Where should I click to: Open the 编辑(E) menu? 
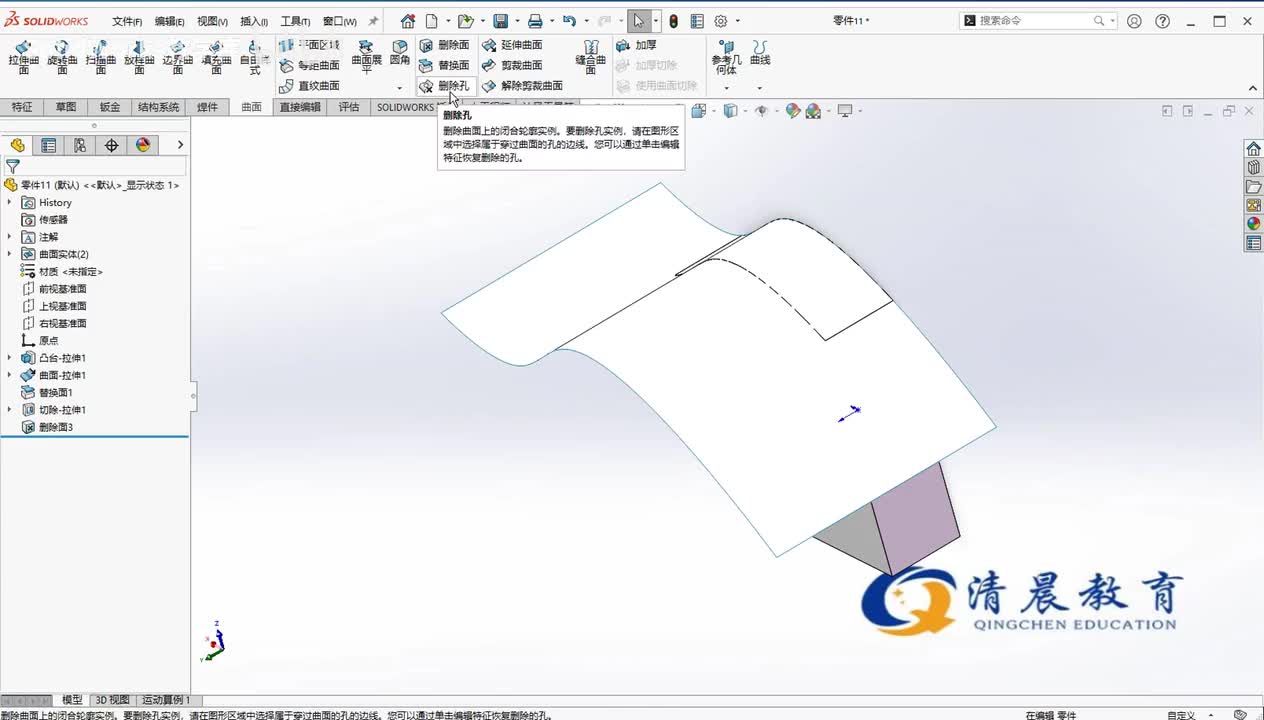tap(169, 21)
